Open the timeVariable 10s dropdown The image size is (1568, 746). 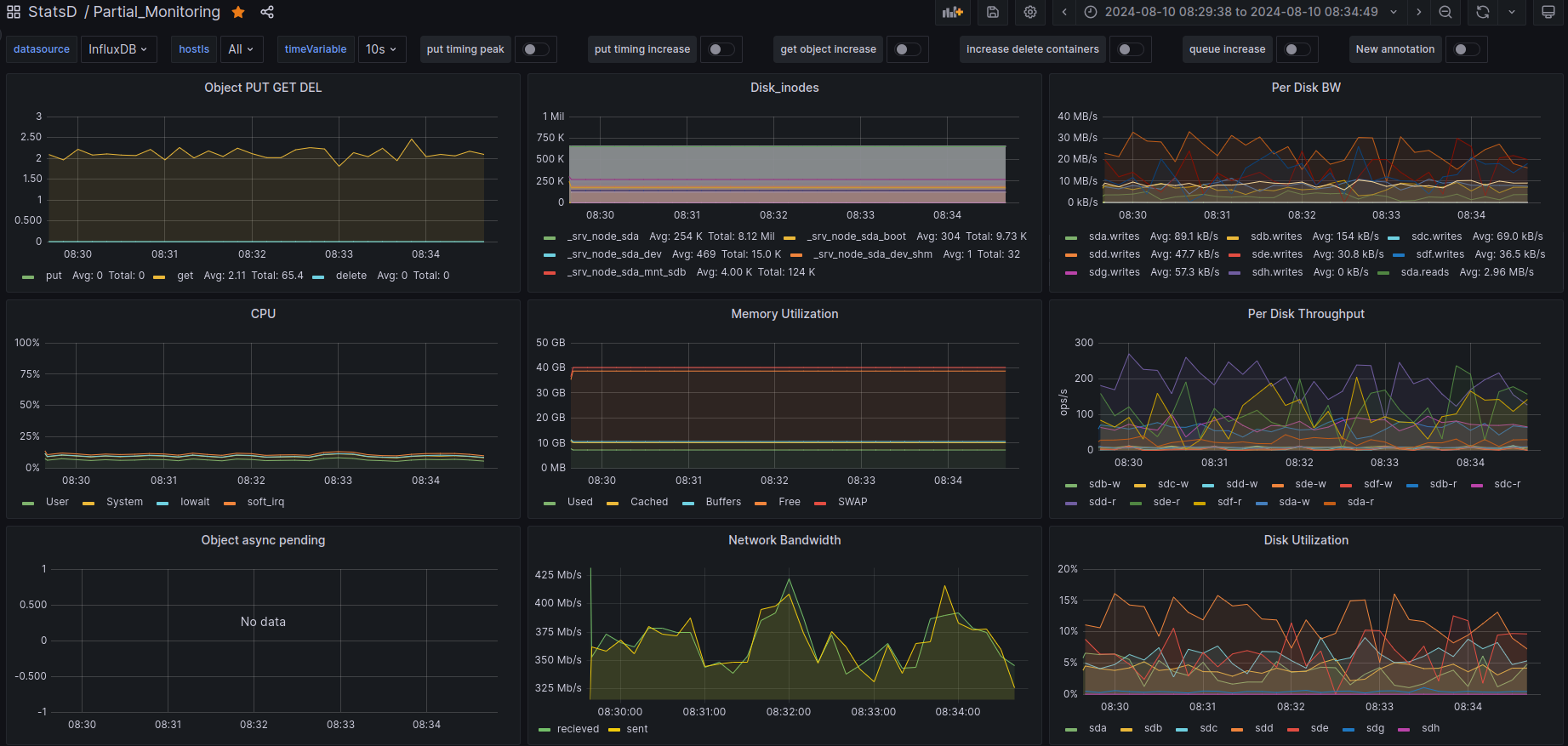[x=381, y=49]
